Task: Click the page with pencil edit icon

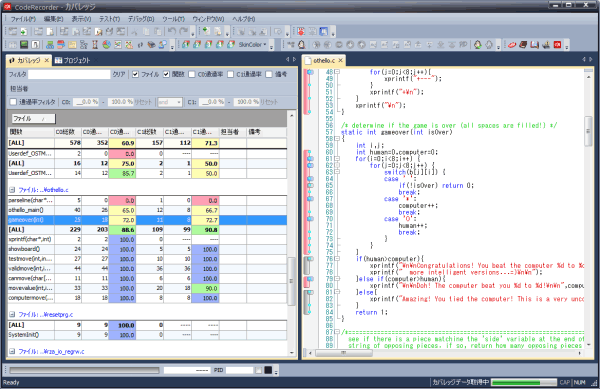Action: pos(99,31)
